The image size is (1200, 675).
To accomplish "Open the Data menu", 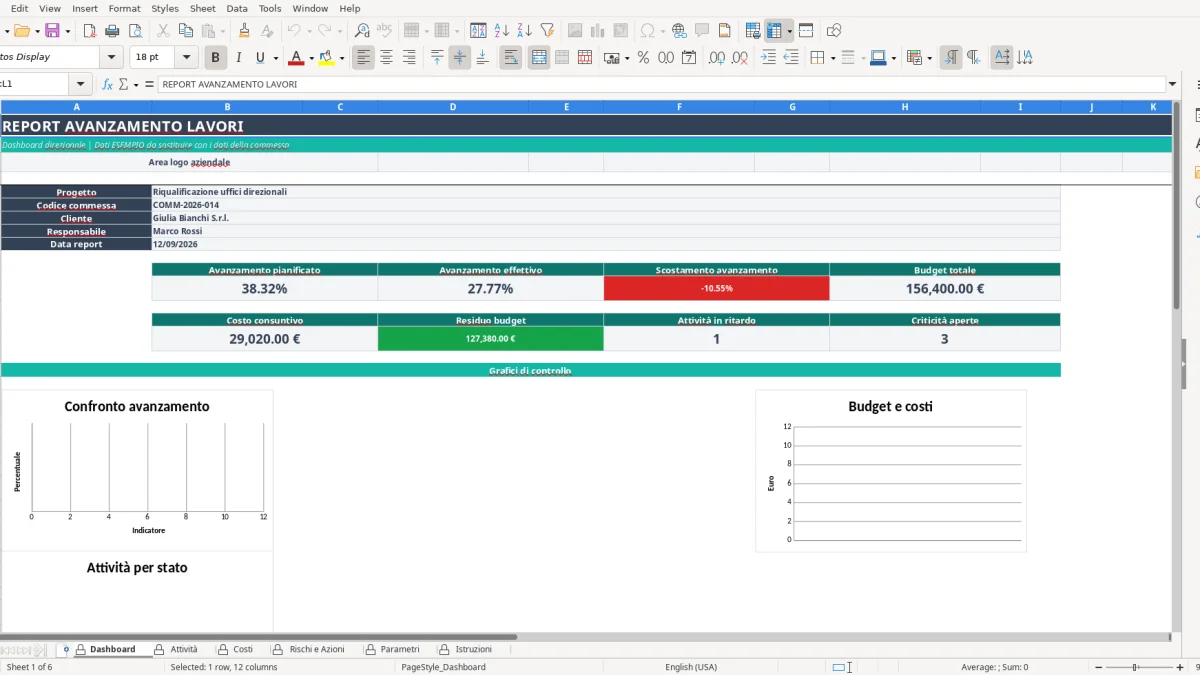I will click(237, 8).
